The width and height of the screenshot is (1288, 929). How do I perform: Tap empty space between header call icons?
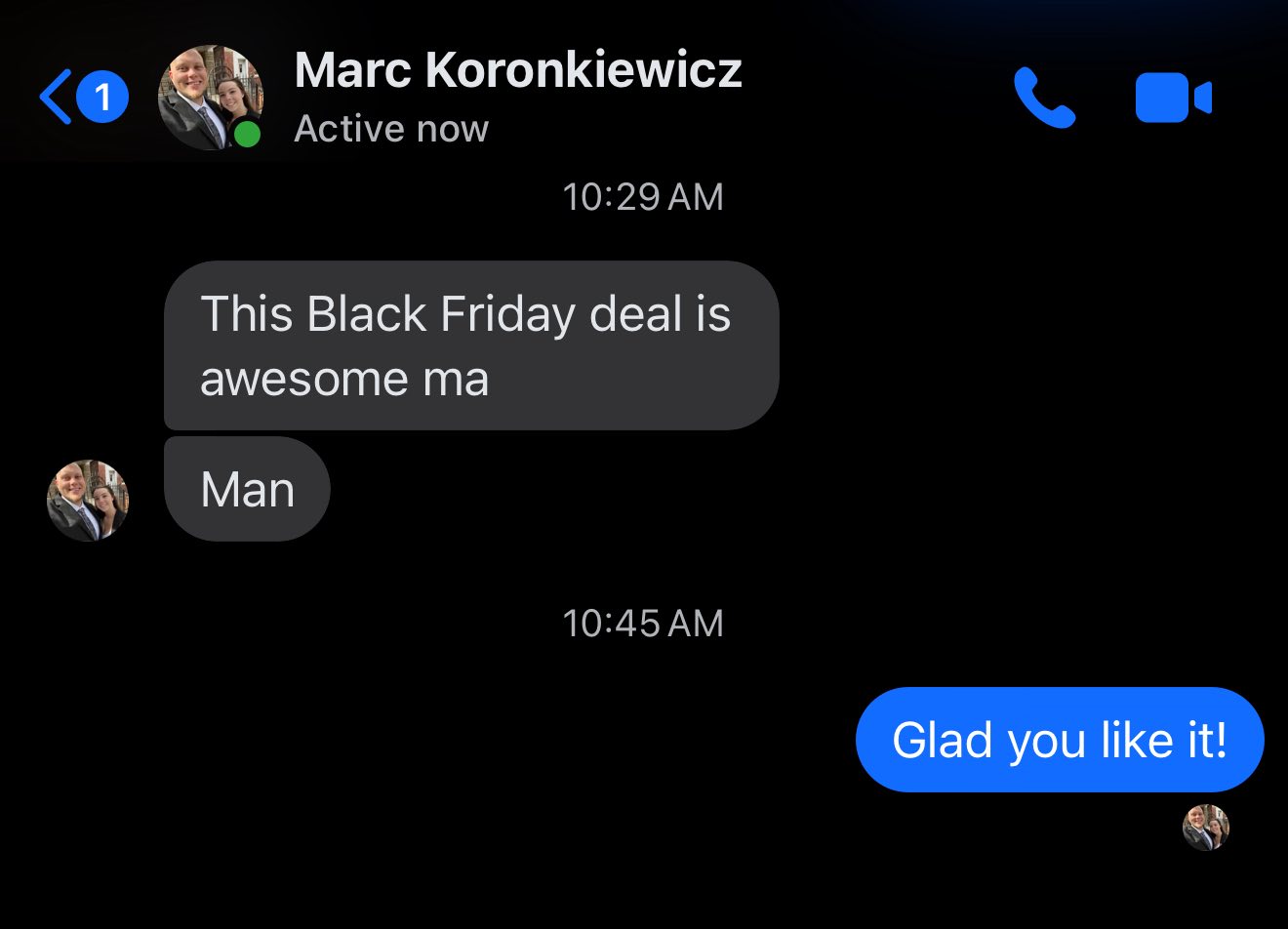(1107, 98)
